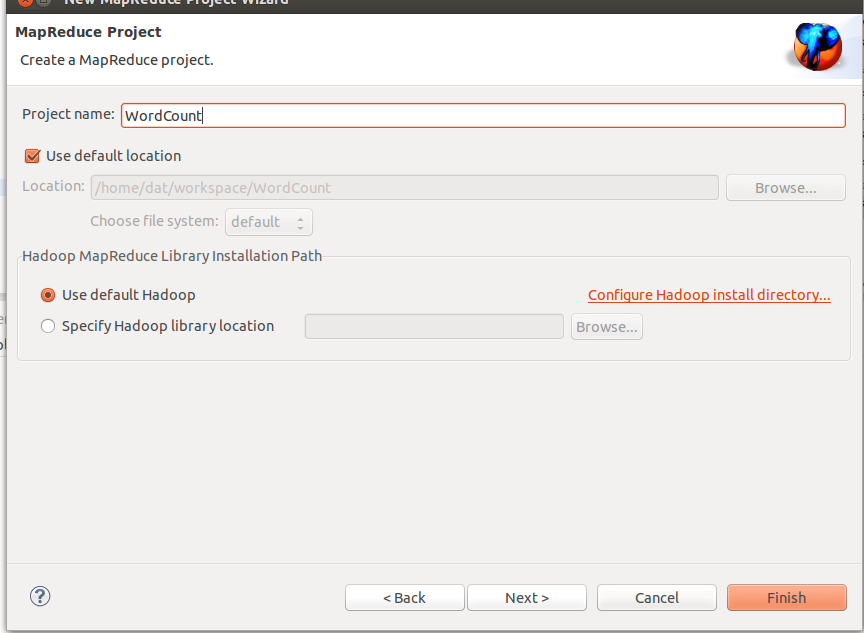Image resolution: width=864 pixels, height=633 pixels.
Task: Close the wizard window with red button
Action: [x=25, y=2]
